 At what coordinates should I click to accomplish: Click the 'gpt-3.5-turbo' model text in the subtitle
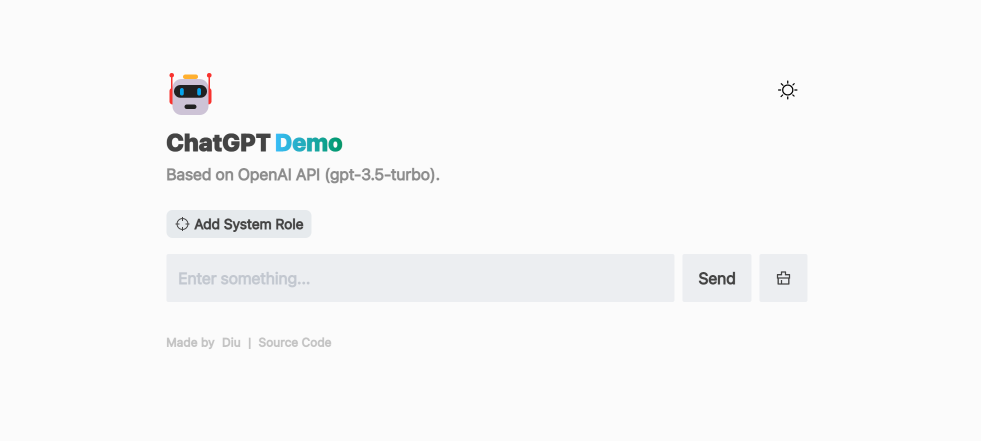pyautogui.click(x=382, y=175)
